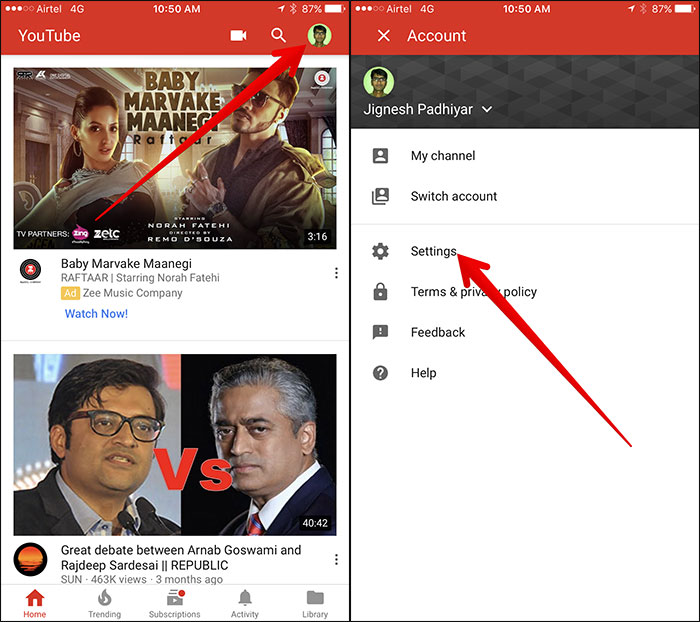Tap 463K views metadata line
Screen dimensions: 700x622
[x=142, y=580]
